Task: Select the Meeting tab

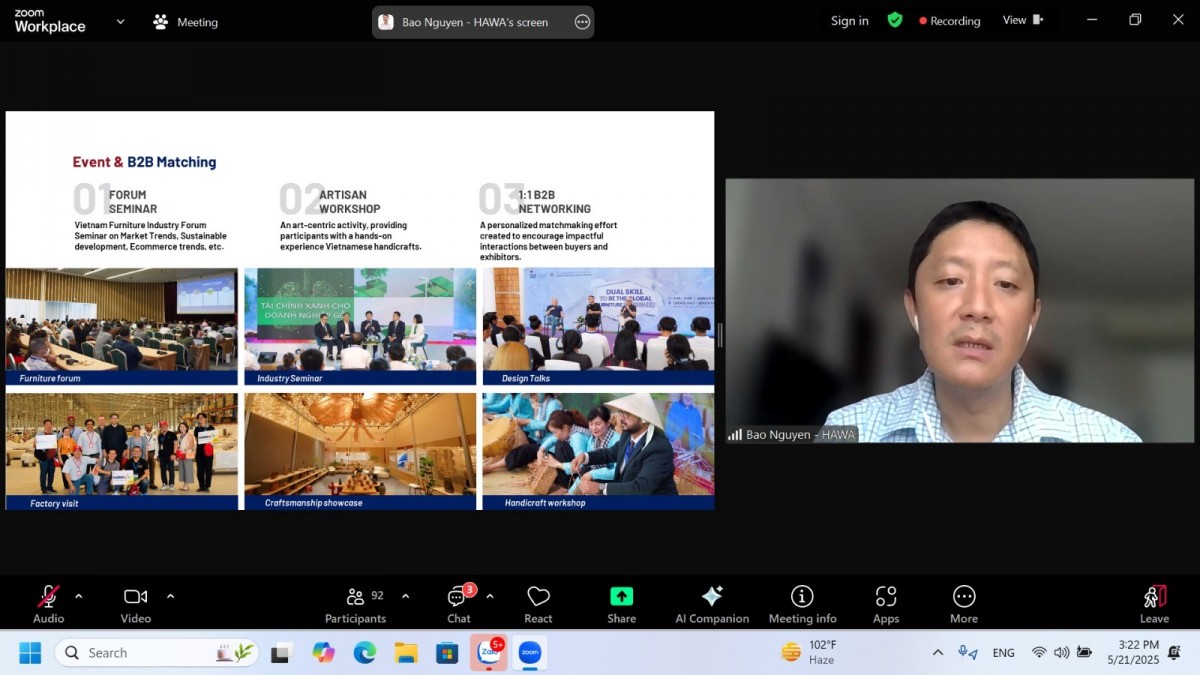Action: coord(186,22)
